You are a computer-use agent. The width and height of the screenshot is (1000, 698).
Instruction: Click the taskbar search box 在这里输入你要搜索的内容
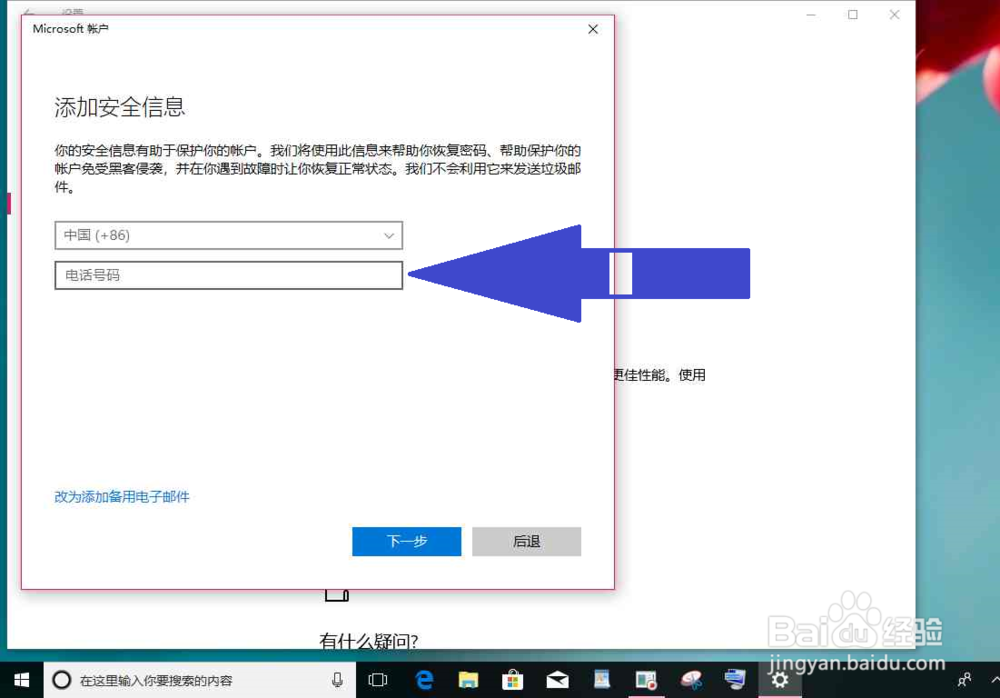200,680
